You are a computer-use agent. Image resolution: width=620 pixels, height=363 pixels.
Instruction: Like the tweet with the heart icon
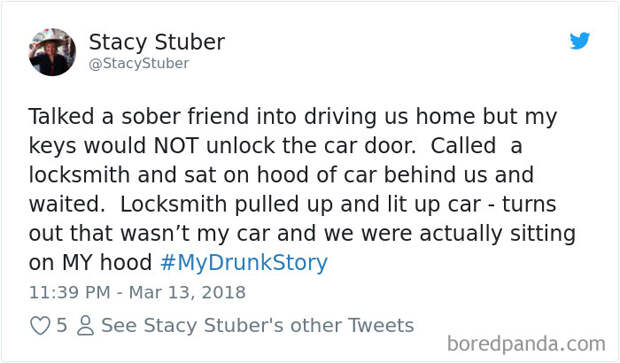click(x=40, y=326)
